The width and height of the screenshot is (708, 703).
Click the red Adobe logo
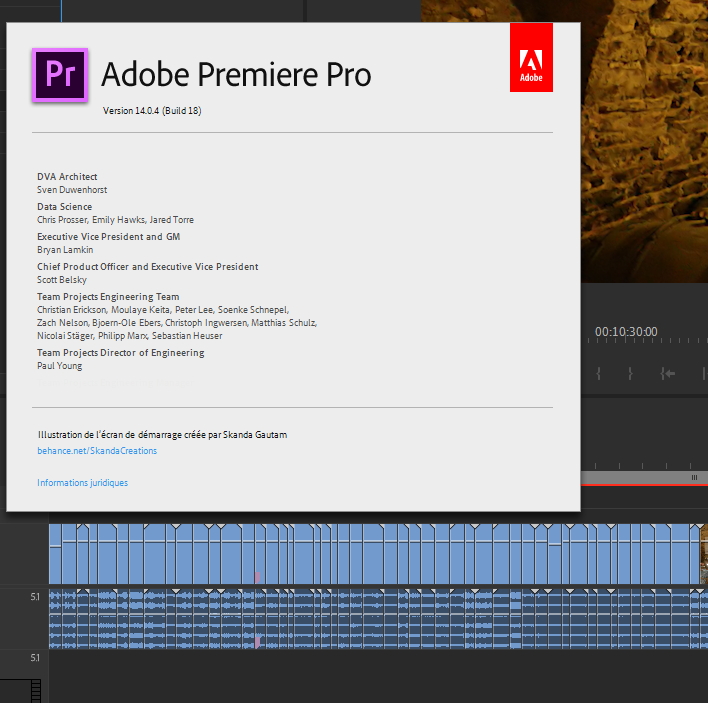[x=531, y=57]
